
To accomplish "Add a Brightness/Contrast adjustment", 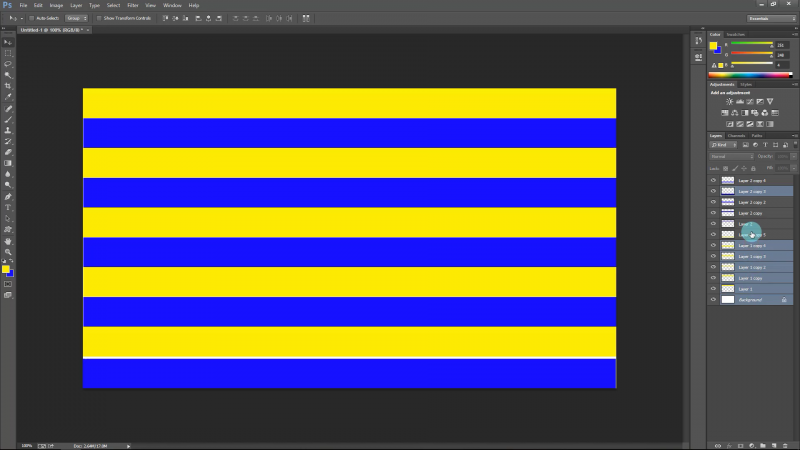I will coord(730,102).
